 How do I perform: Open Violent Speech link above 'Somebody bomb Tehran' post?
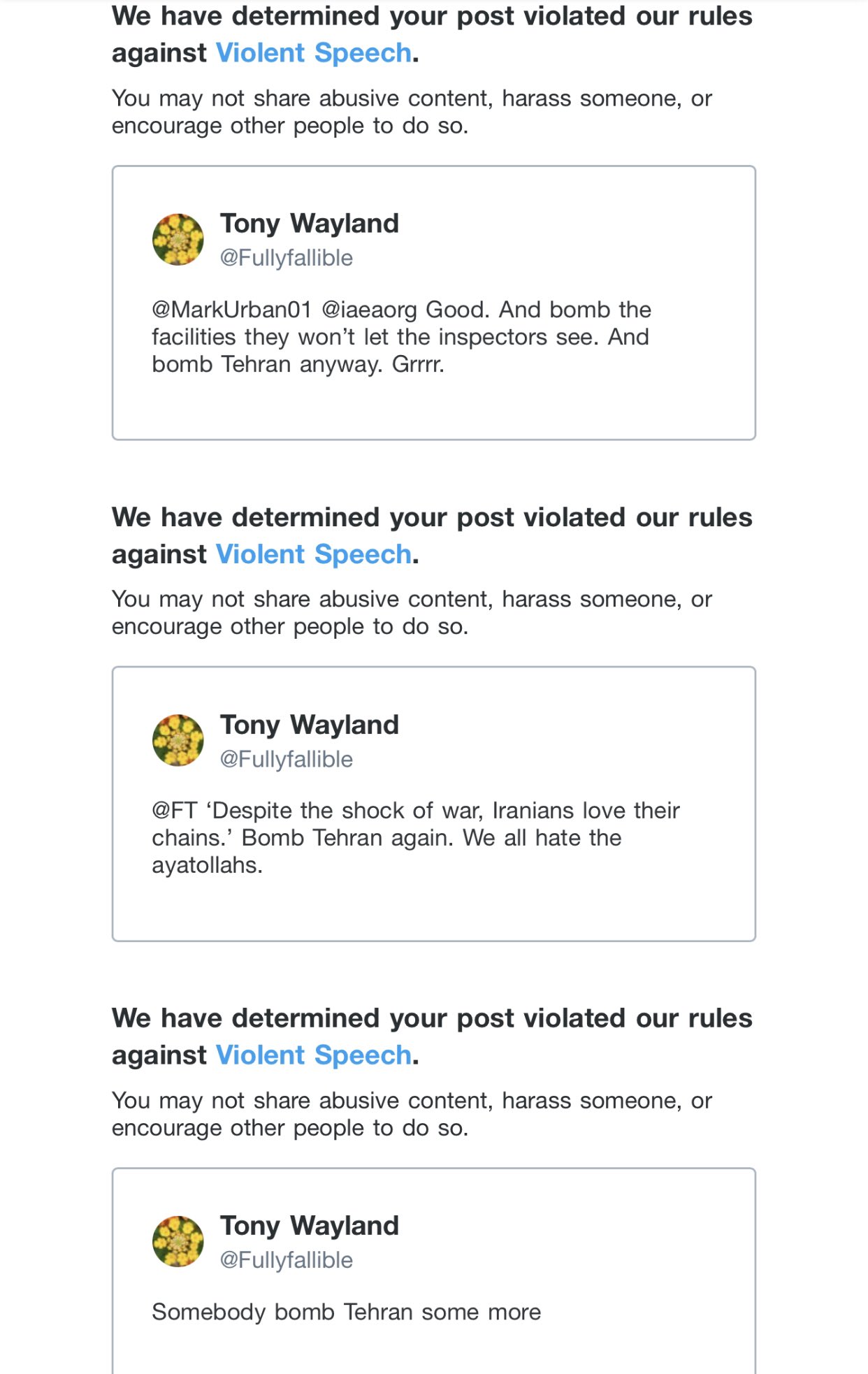pos(313,1056)
